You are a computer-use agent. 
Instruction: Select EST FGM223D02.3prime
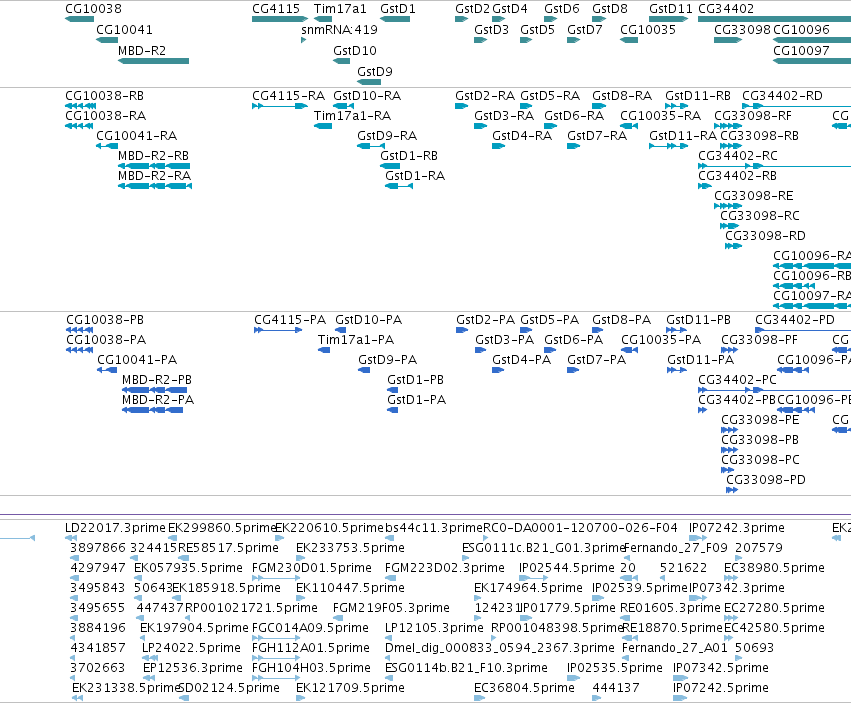[x=444, y=568]
